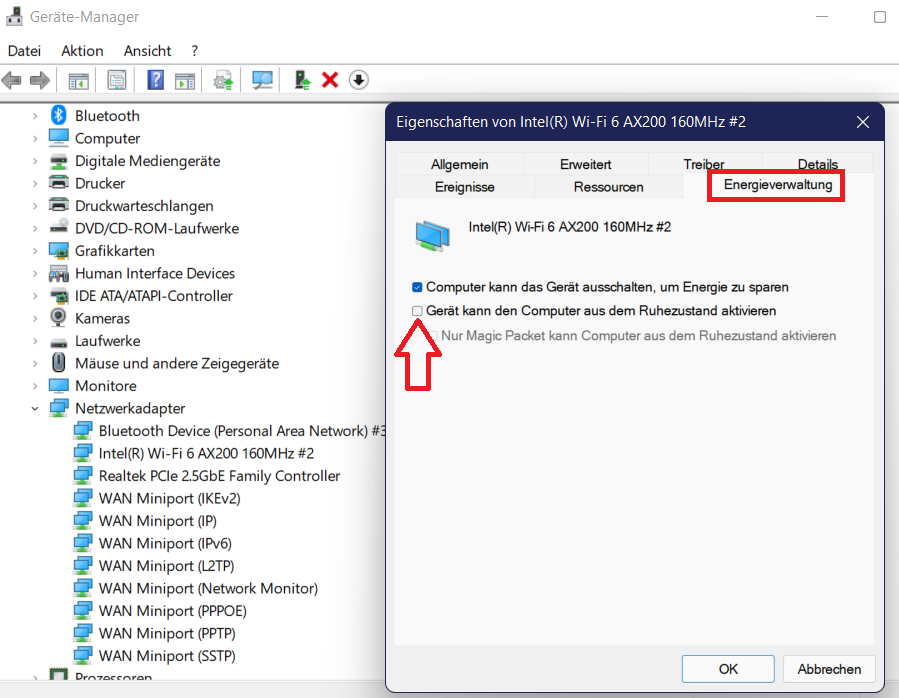Switch to the Treiber tab

[x=703, y=164]
